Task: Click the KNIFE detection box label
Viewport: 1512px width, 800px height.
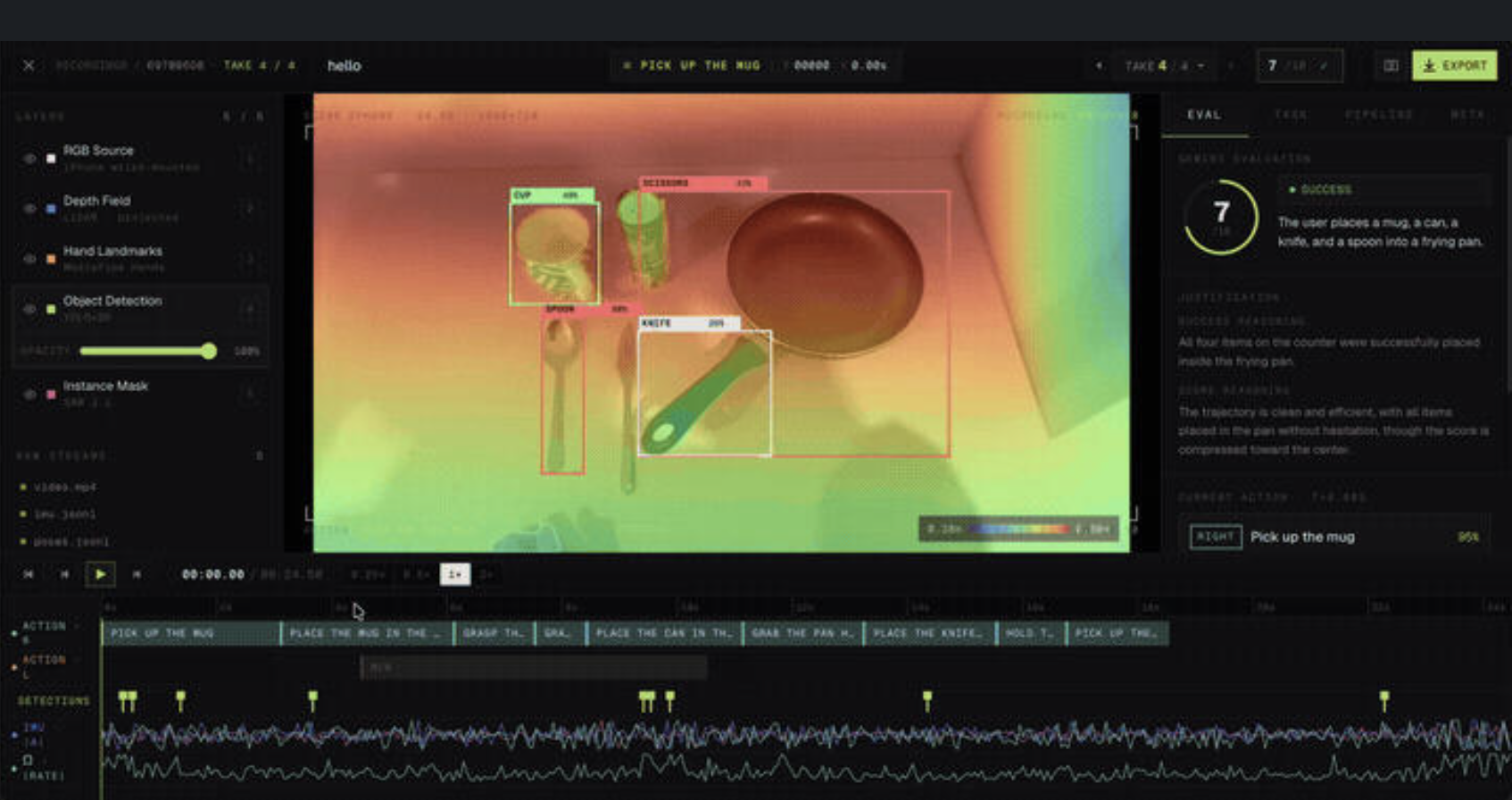Action: [688, 323]
